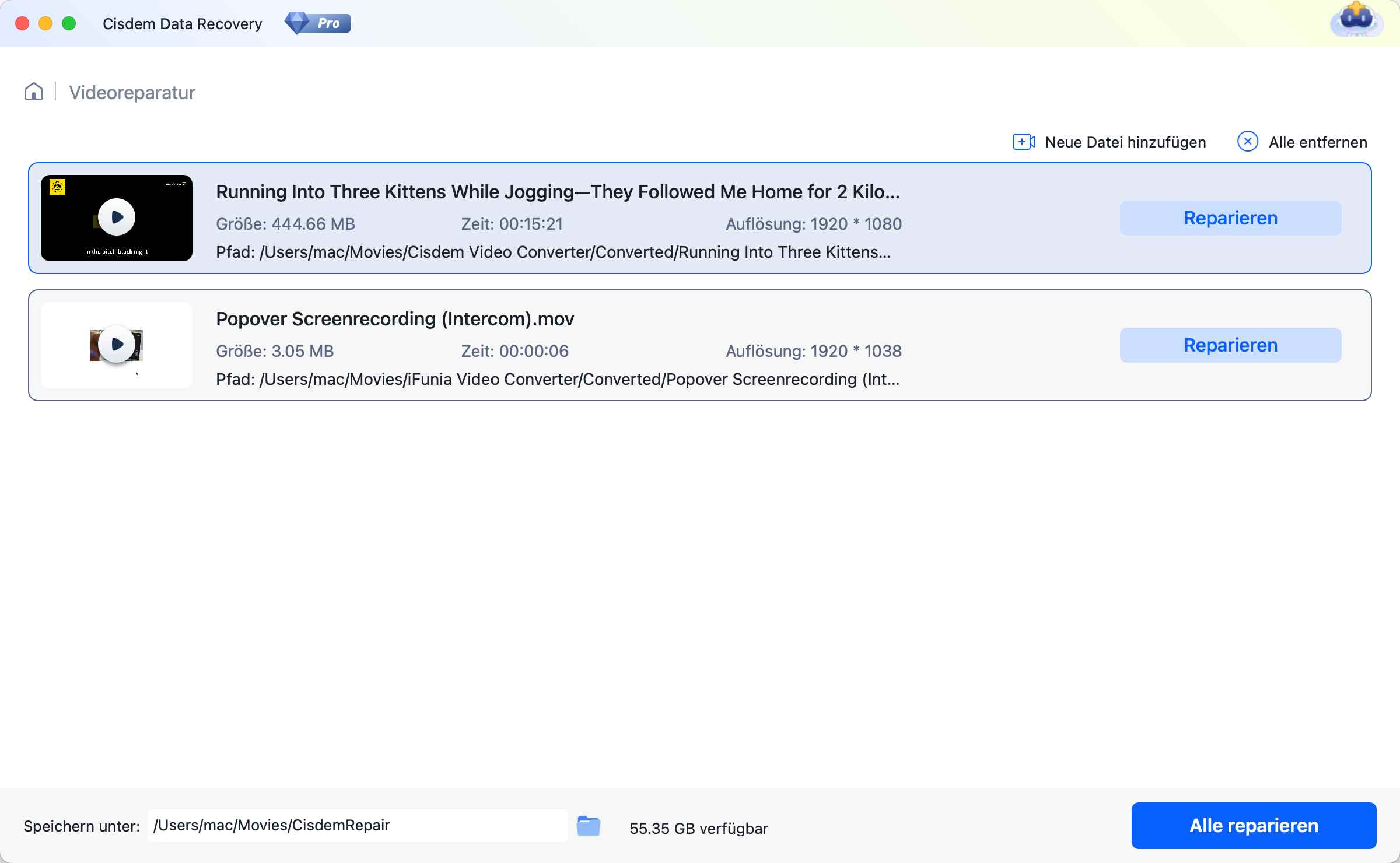Viewport: 1400px width, 863px height.
Task: Play the Popover Screenrecording preview
Action: pyautogui.click(x=117, y=344)
